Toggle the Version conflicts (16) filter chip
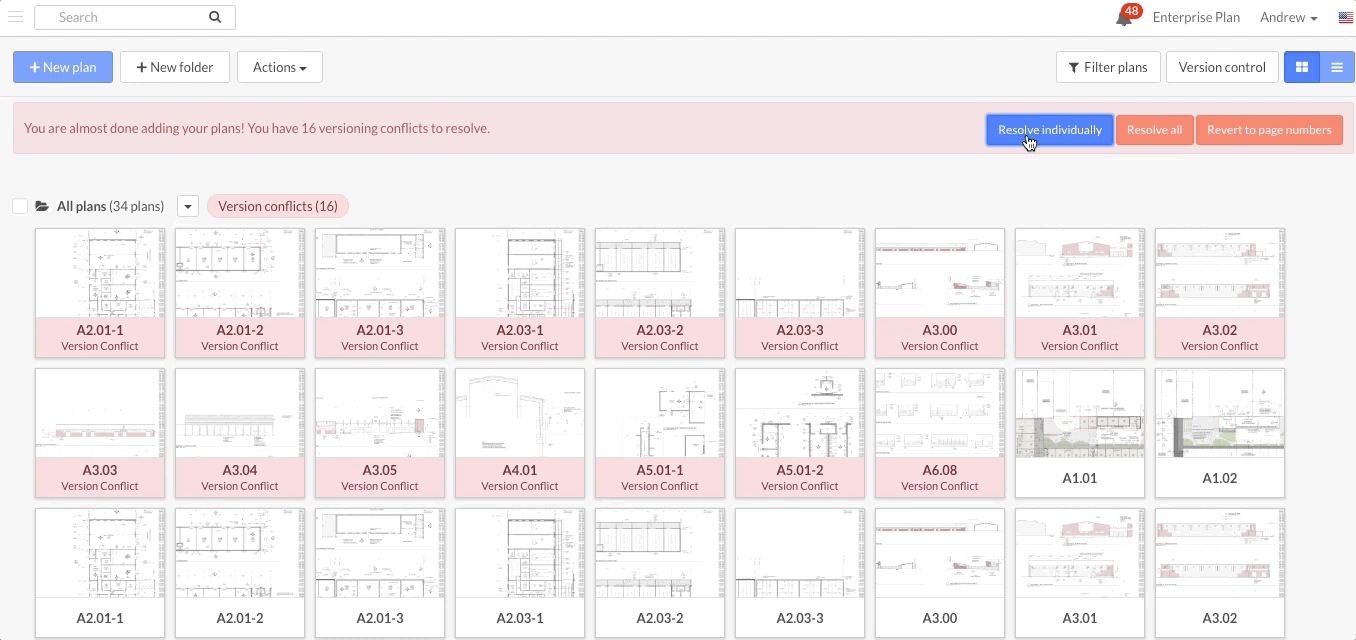This screenshot has width=1356, height=640. pos(277,206)
